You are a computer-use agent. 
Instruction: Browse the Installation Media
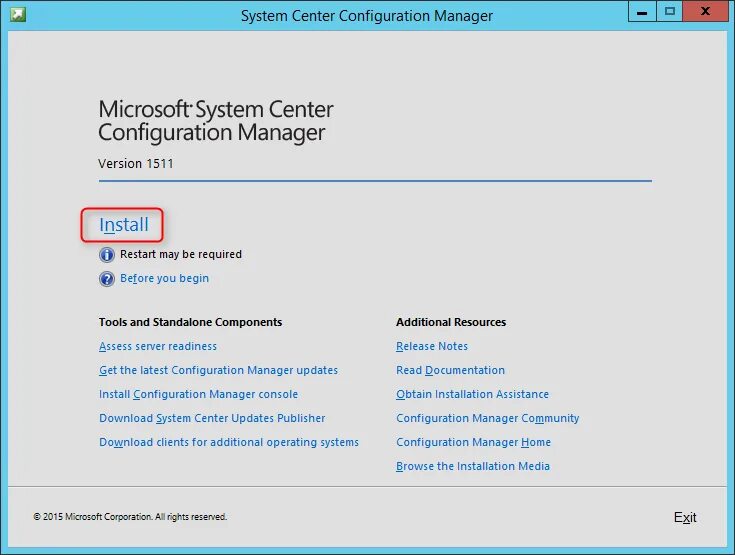[472, 467]
